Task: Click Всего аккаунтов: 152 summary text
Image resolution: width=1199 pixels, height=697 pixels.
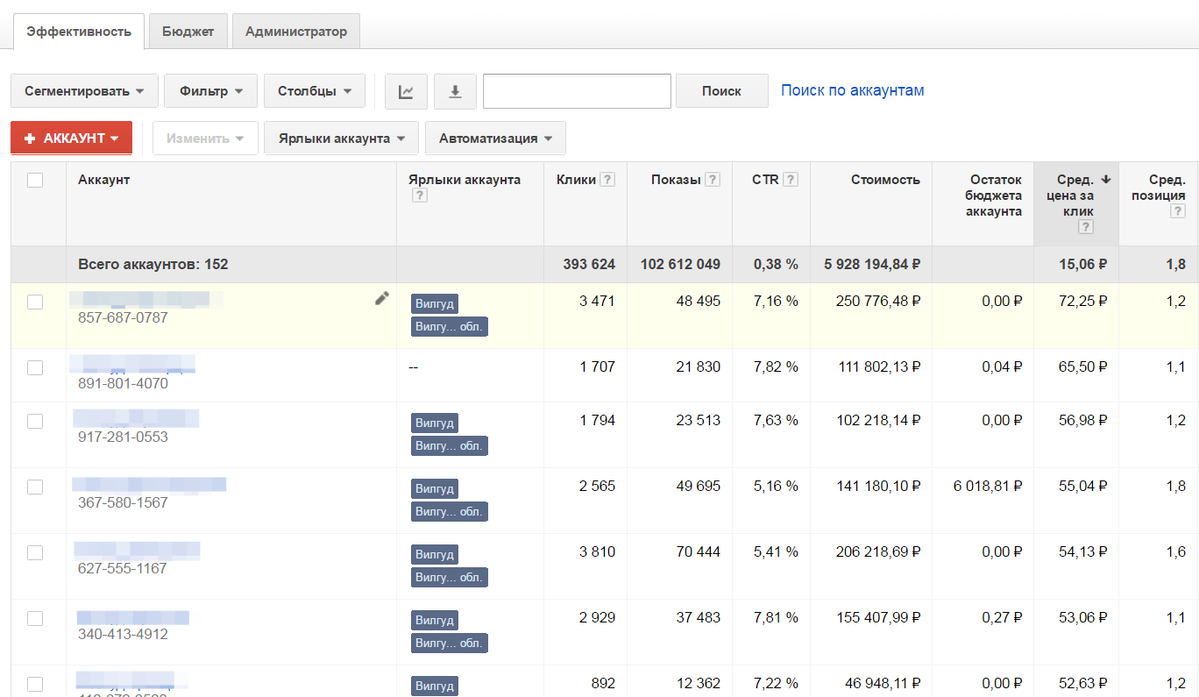Action: (x=153, y=264)
